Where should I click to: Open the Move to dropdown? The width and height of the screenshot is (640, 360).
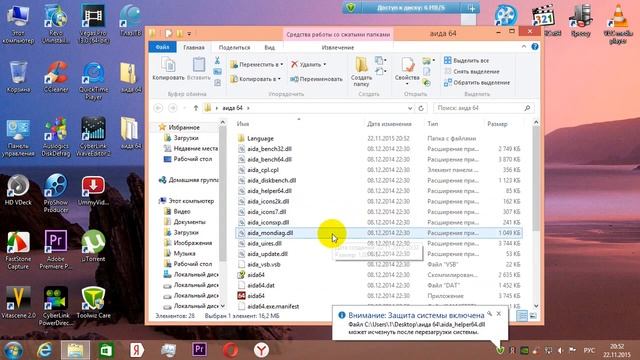point(256,64)
